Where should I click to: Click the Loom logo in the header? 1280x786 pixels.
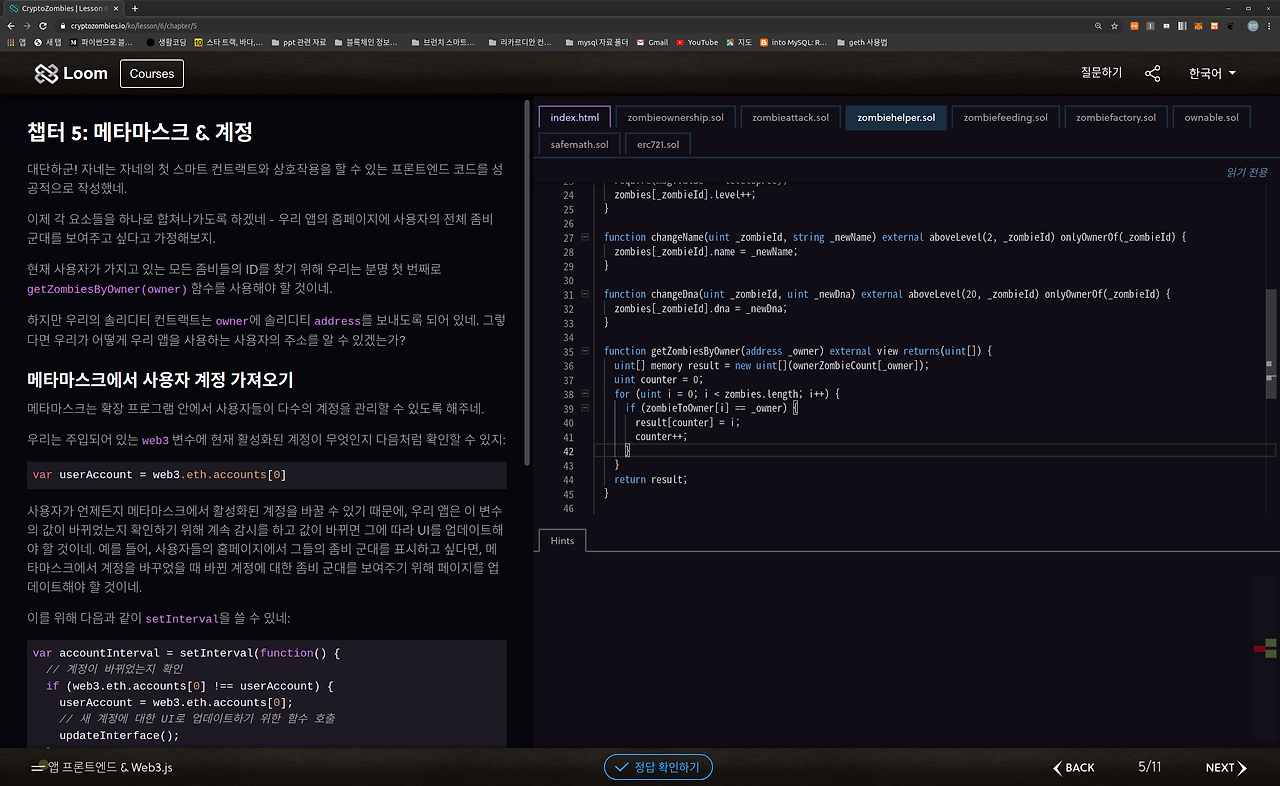(x=71, y=73)
